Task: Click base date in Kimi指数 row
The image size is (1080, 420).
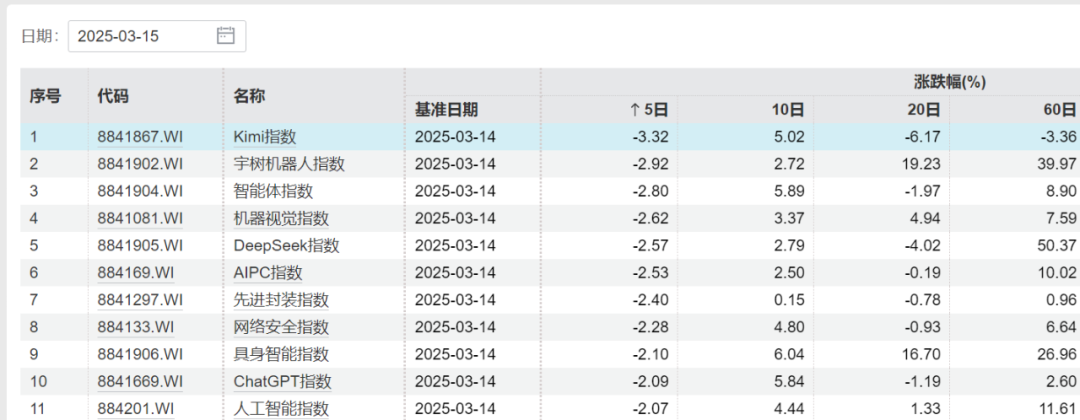Action: pos(455,137)
